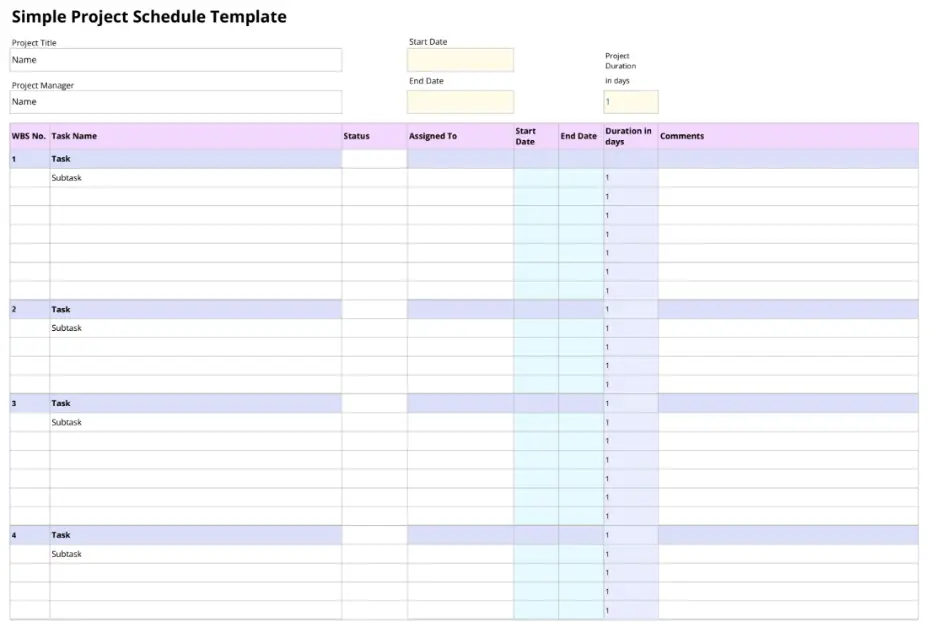Screen dimensions: 936x639
Task: Click the Project Title name input field
Action: click(175, 59)
